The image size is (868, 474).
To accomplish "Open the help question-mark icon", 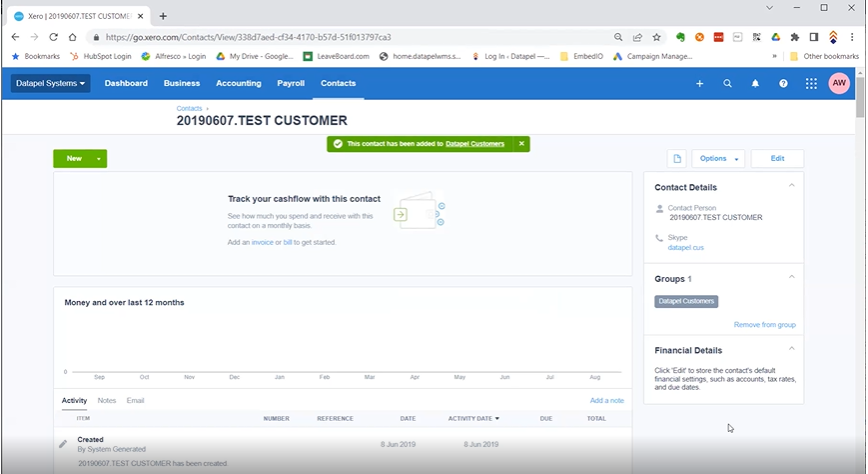I will [783, 84].
